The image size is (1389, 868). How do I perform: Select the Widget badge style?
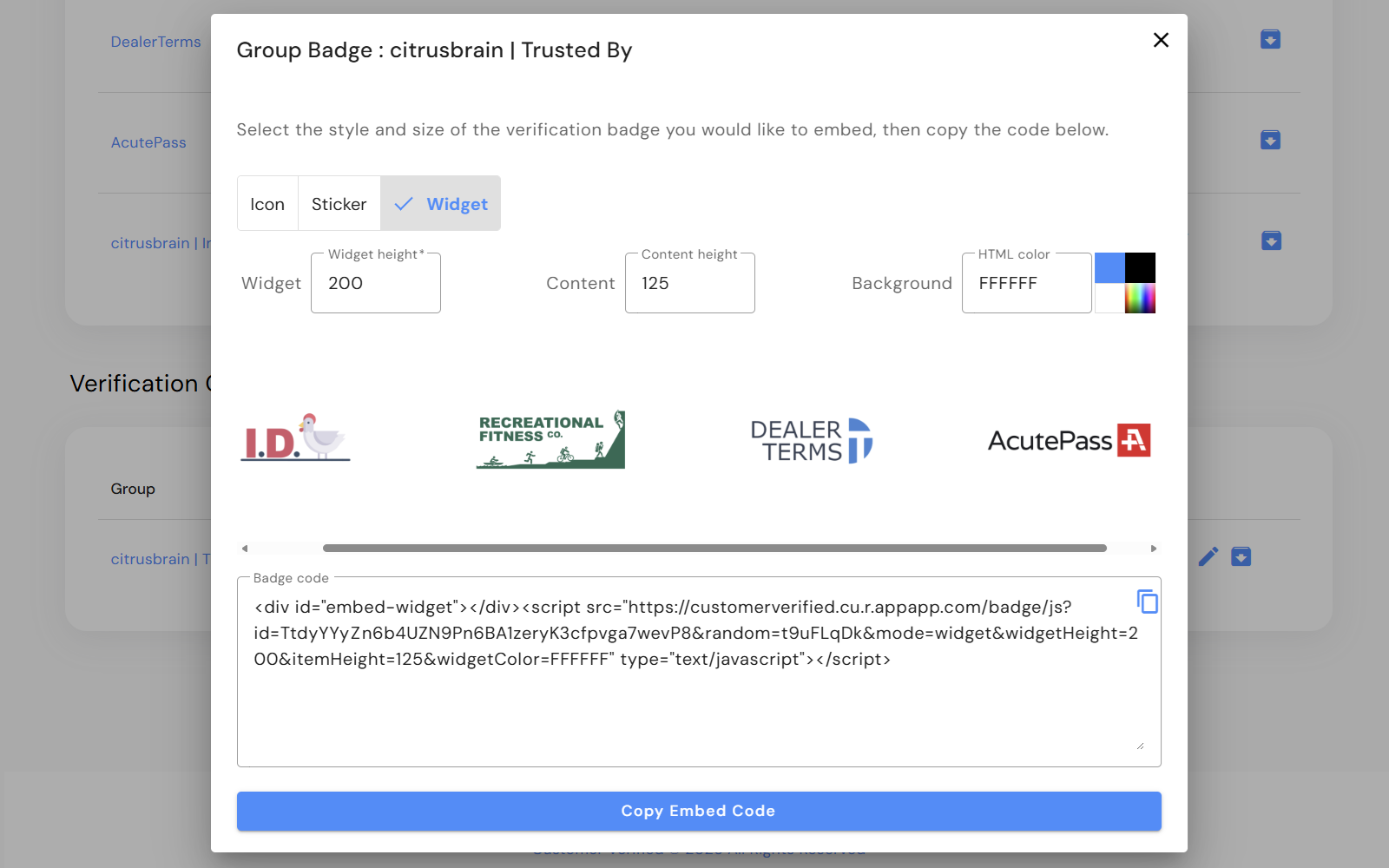pyautogui.click(x=441, y=204)
